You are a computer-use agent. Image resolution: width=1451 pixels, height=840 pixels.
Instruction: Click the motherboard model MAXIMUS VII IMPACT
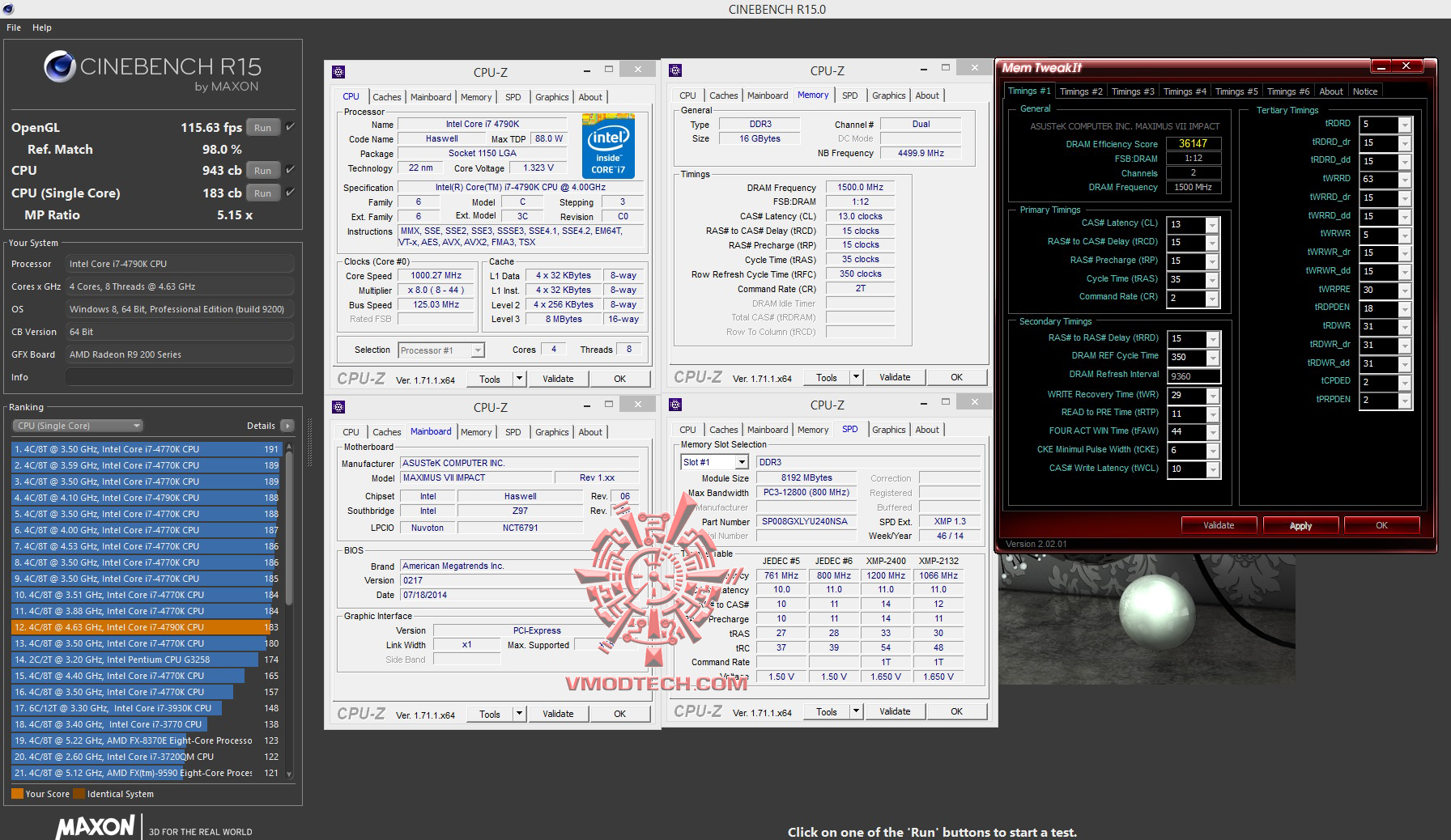pyautogui.click(x=476, y=478)
